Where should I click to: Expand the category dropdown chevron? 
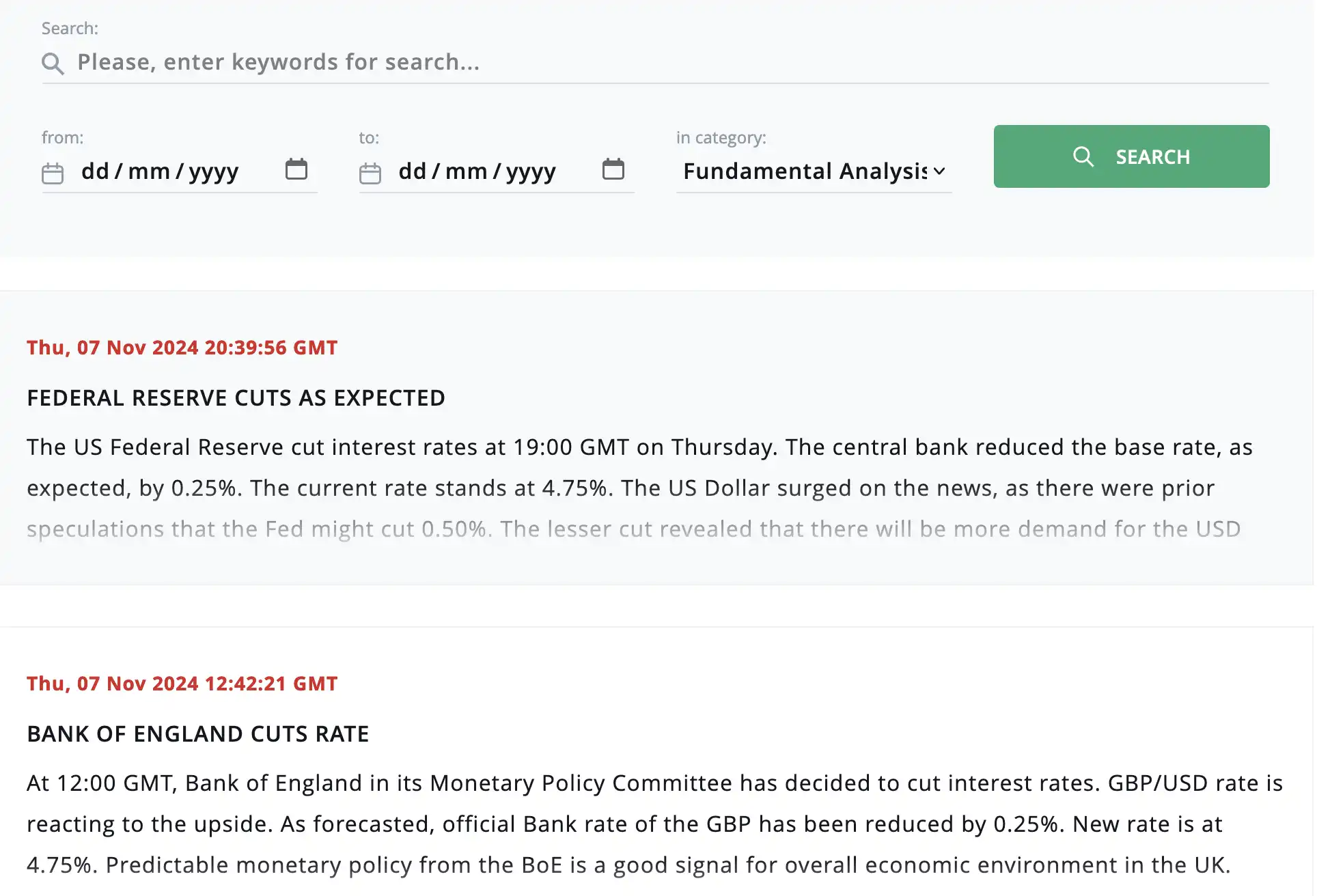(939, 171)
